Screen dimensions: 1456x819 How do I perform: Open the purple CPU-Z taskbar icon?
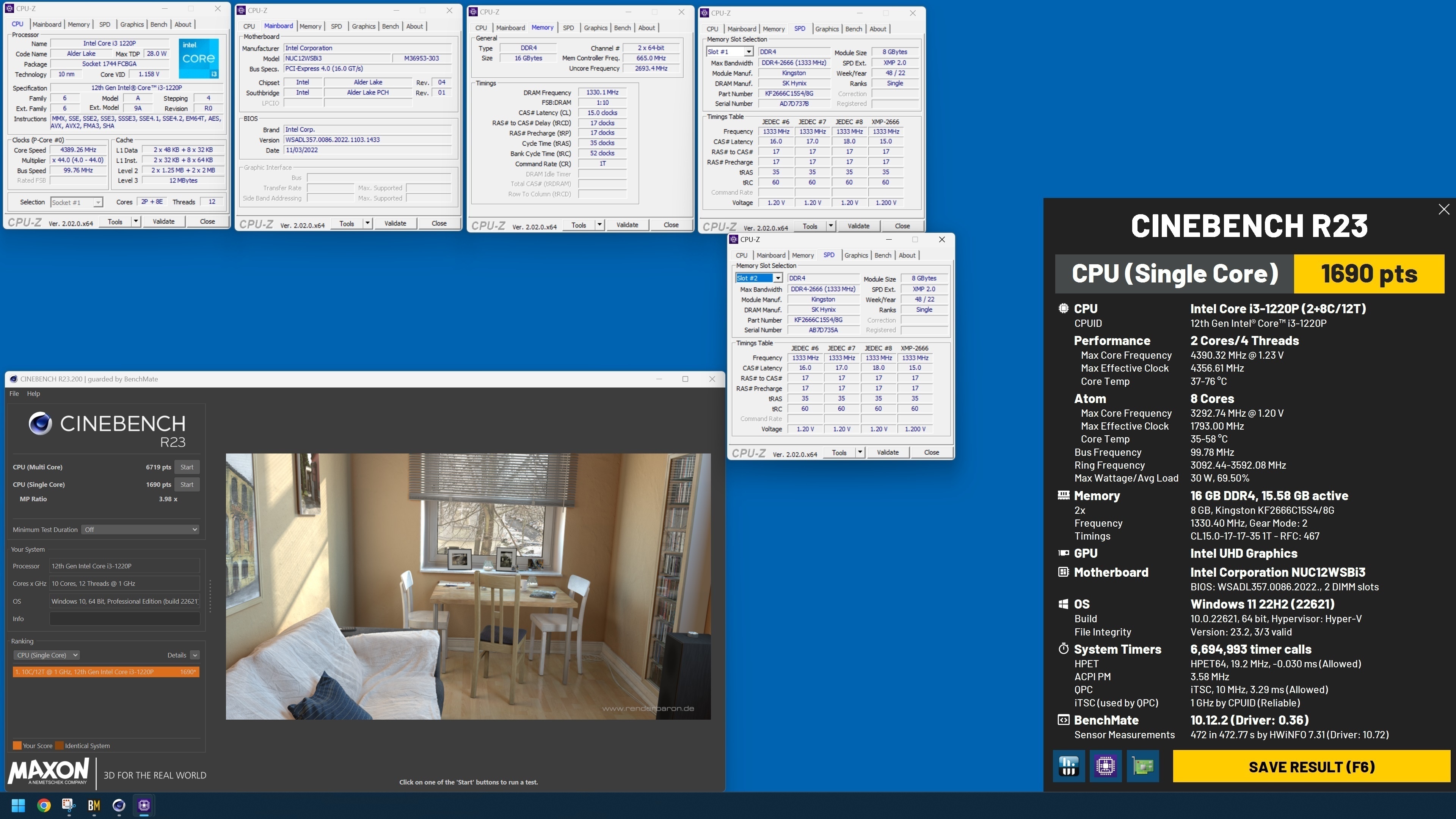(x=144, y=805)
